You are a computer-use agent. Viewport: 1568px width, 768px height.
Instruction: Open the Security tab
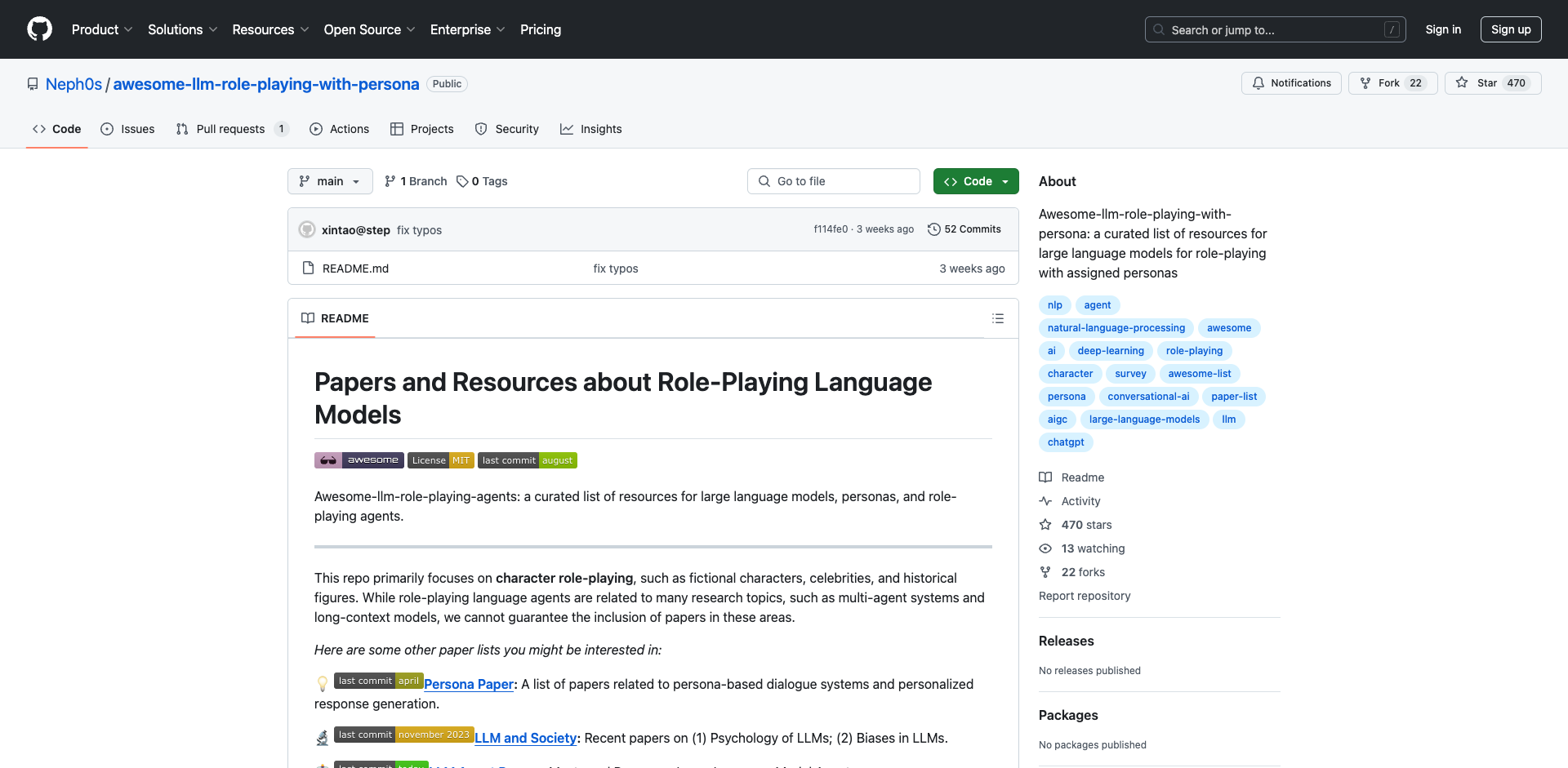pos(507,129)
